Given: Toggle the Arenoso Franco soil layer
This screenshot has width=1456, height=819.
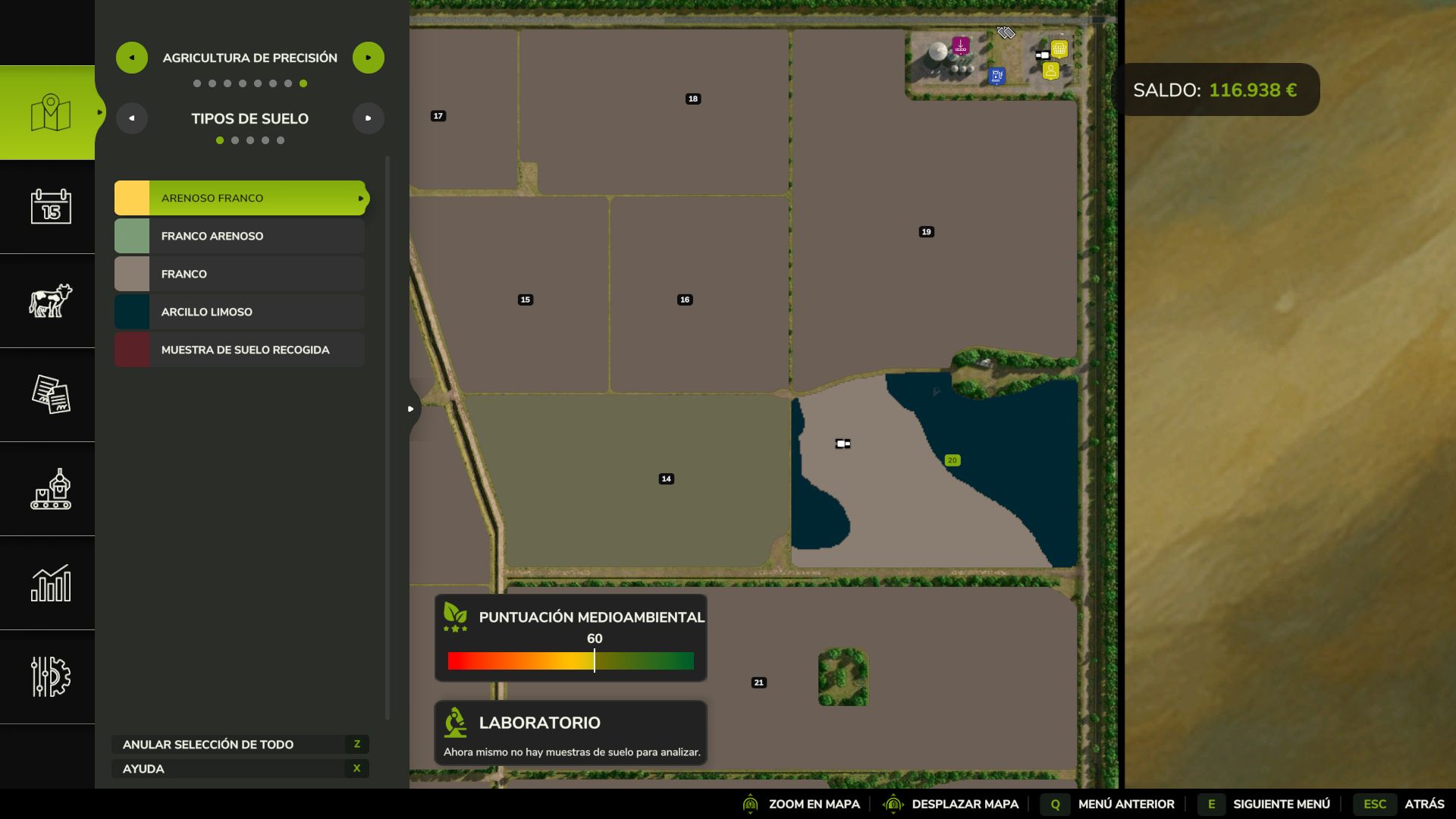Looking at the screenshot, I should coord(240,198).
